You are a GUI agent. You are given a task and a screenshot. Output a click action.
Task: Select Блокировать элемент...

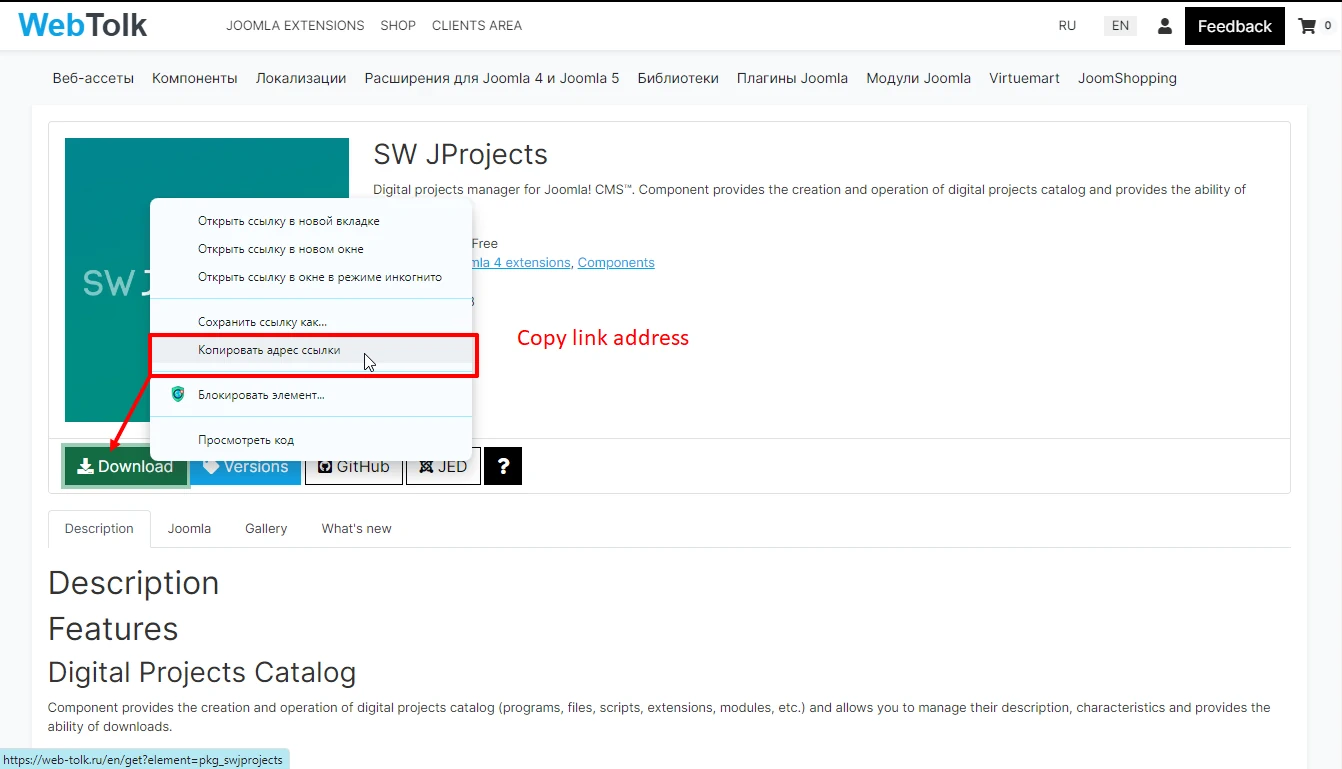pos(311,395)
